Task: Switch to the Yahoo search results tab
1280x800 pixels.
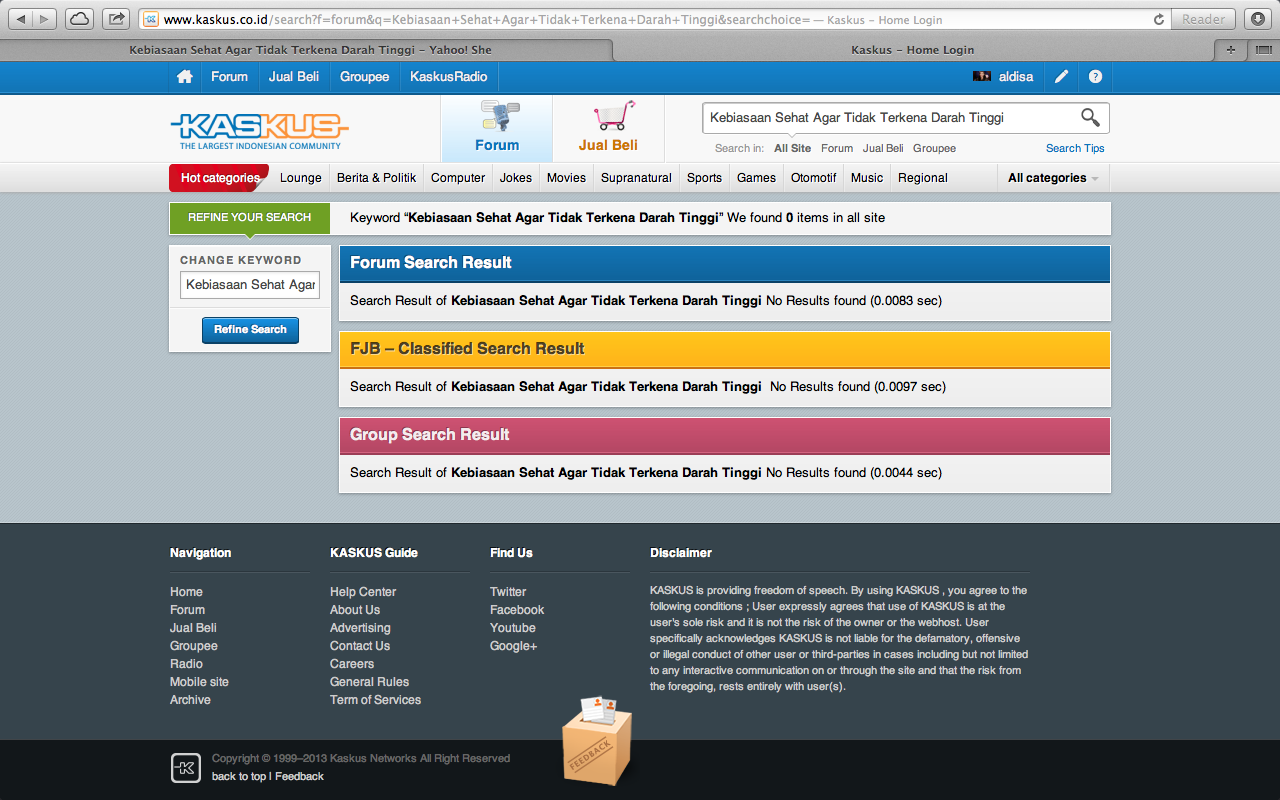Action: (x=310, y=50)
